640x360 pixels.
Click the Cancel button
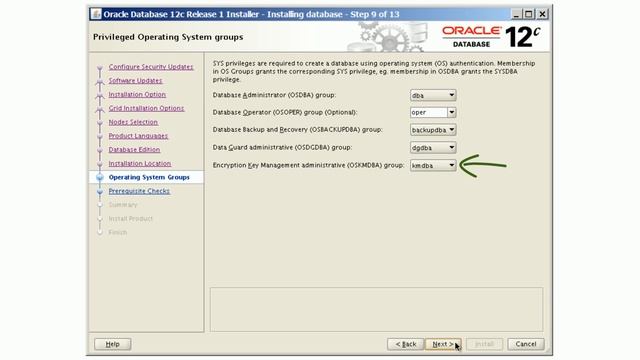tap(526, 344)
